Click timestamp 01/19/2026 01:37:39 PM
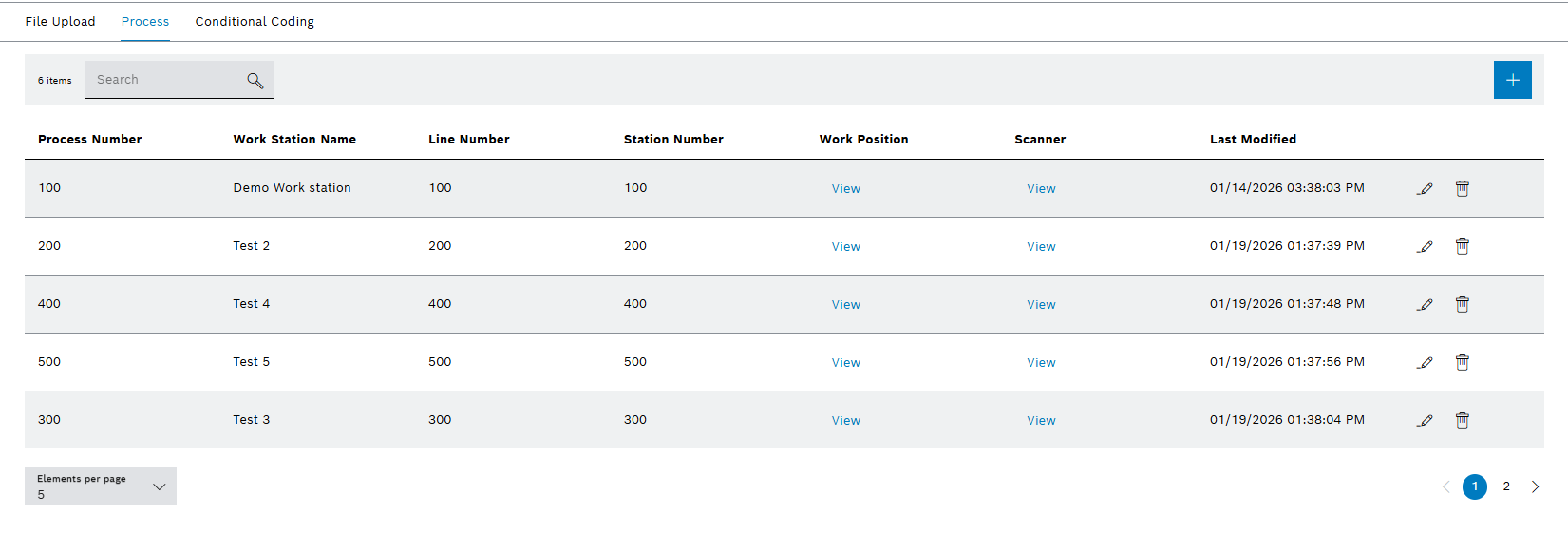Screen dimensions: 1568x553 1287,246
